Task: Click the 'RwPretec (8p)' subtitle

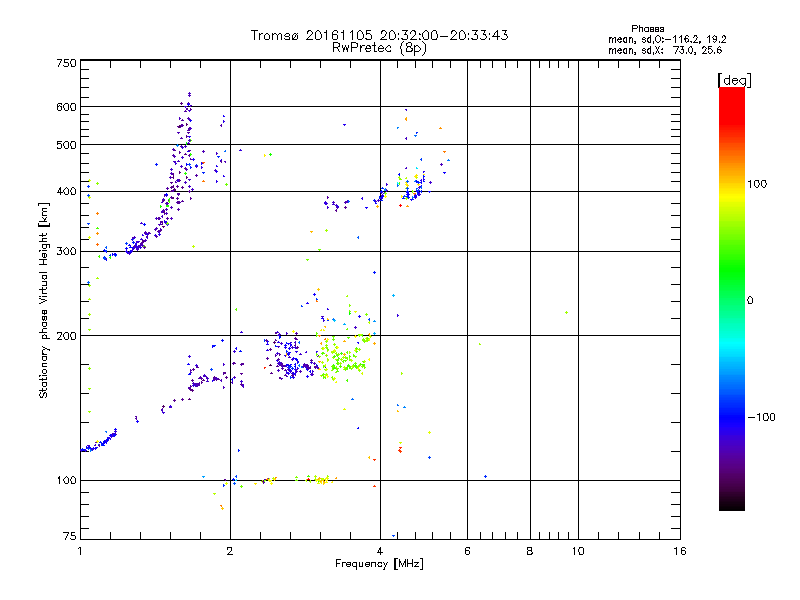Action: [x=379, y=48]
